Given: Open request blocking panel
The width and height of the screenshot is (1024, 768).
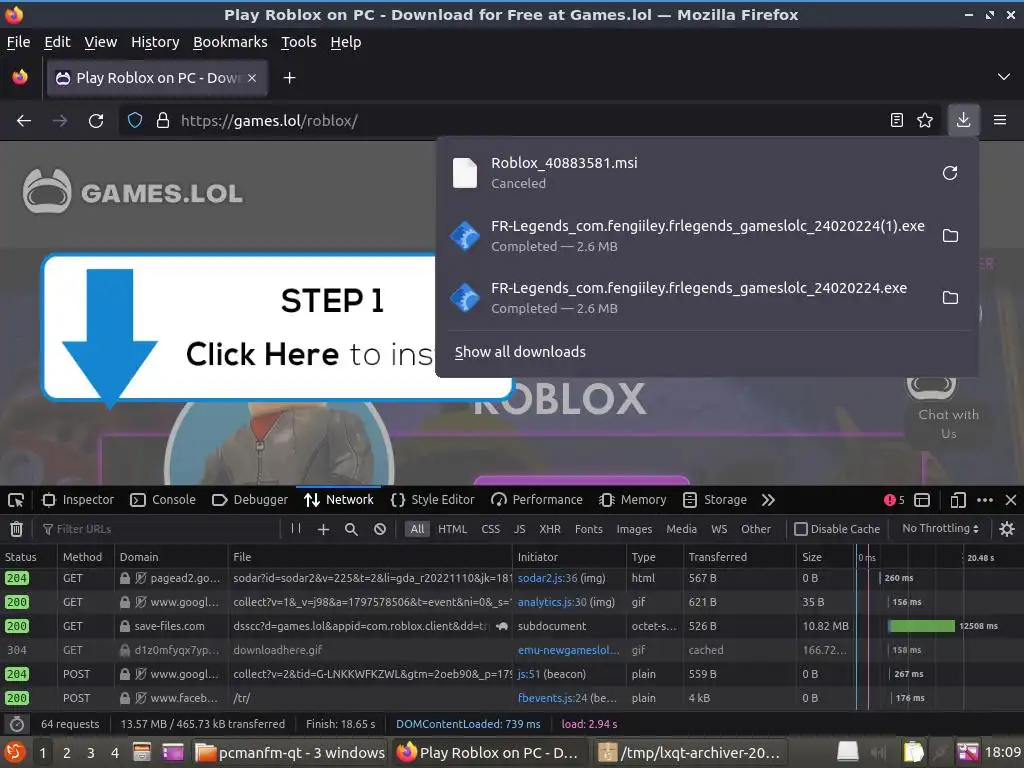Looking at the screenshot, I should pyautogui.click(x=380, y=529).
